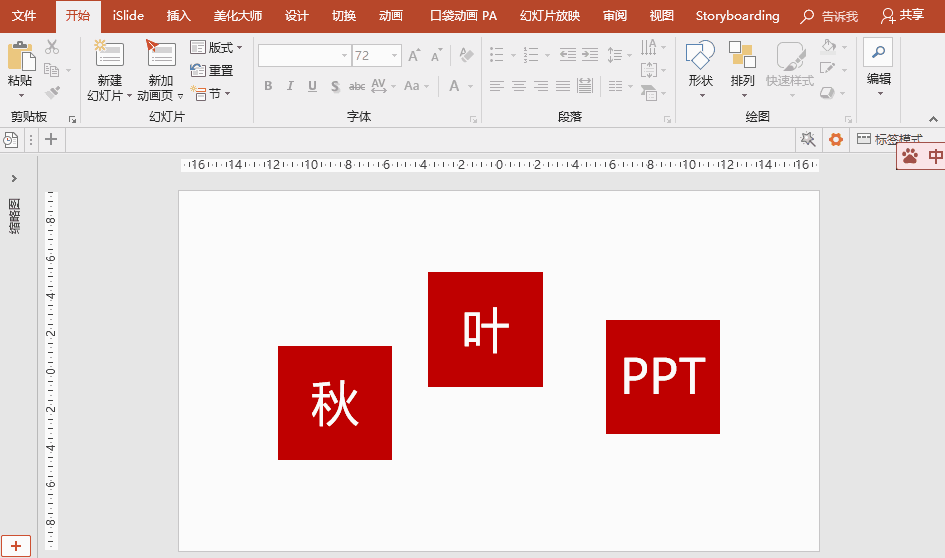This screenshot has width=945, height=558.
Task: Center align text
Action: tap(519, 86)
